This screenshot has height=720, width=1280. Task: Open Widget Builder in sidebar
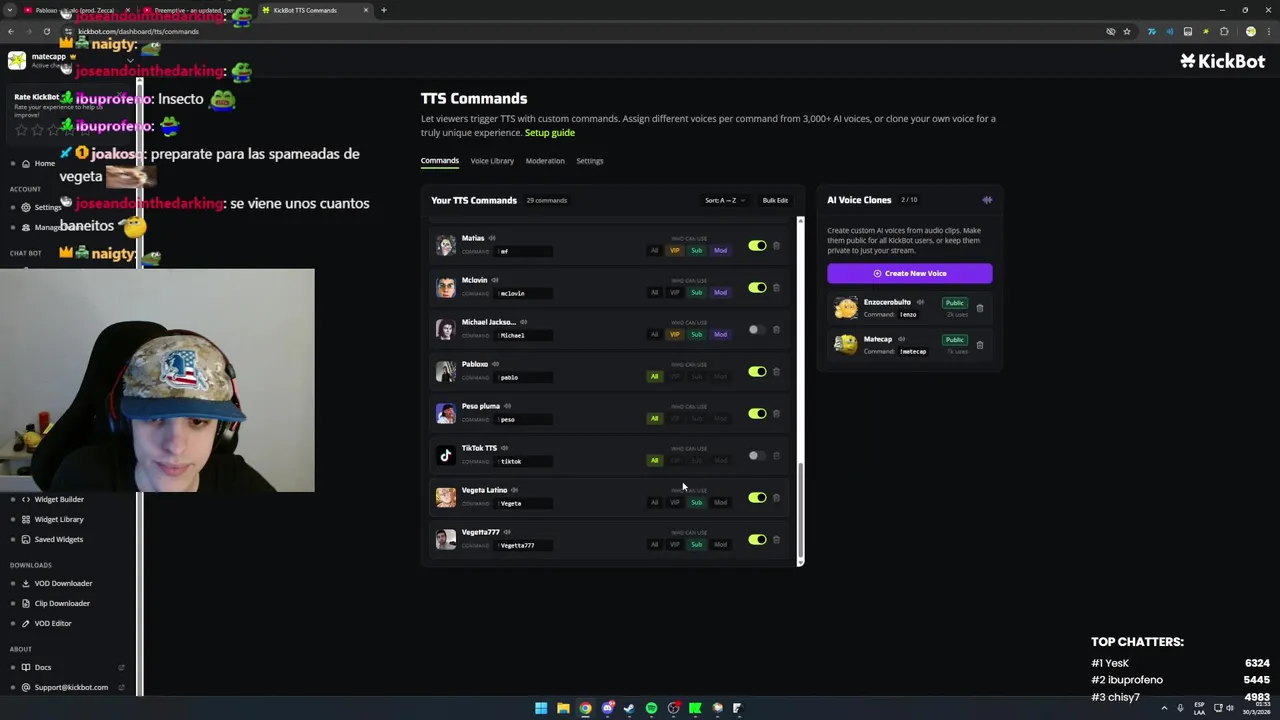point(59,499)
